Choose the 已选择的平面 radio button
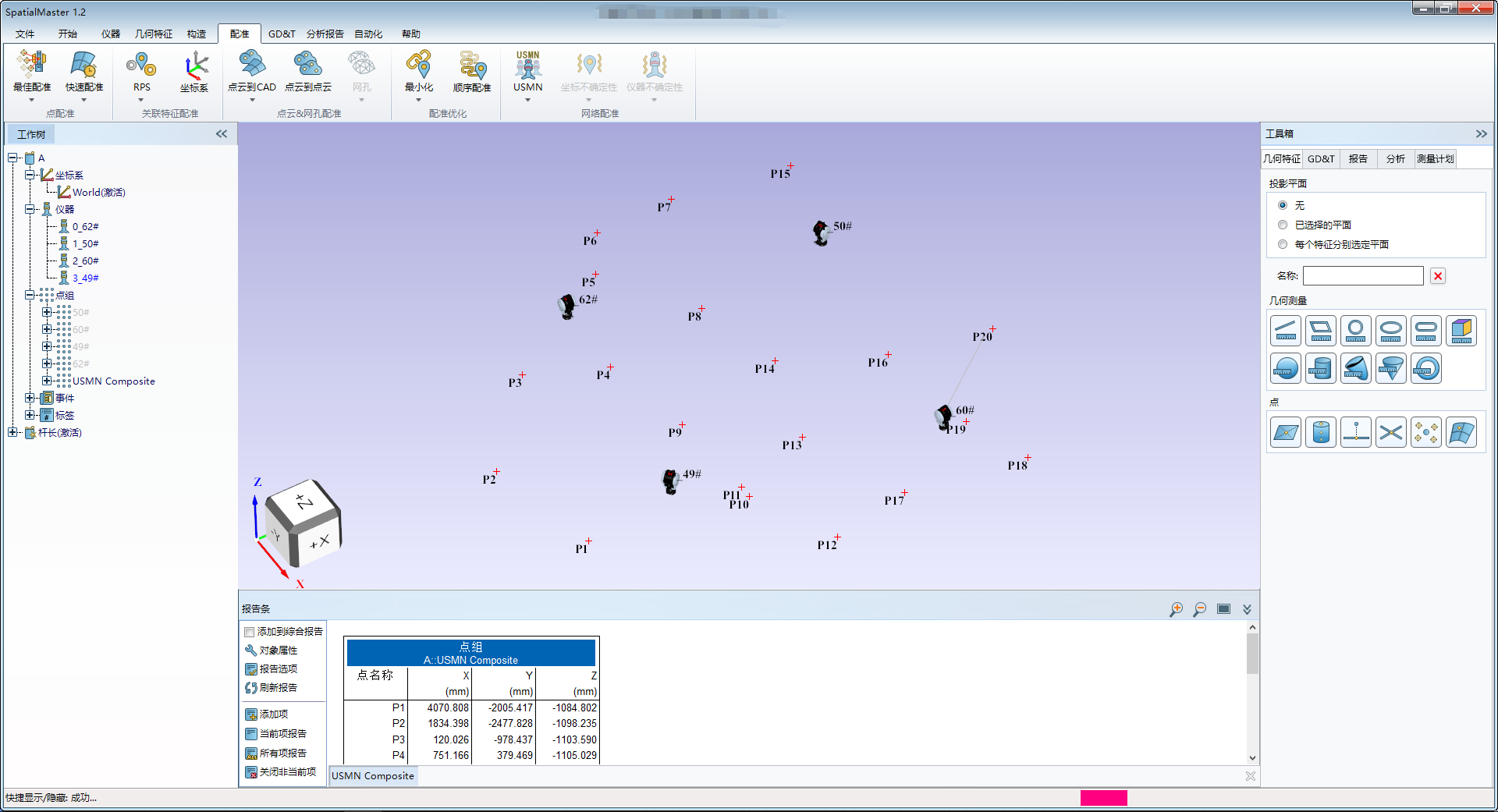The width and height of the screenshot is (1498, 812). 1283,225
